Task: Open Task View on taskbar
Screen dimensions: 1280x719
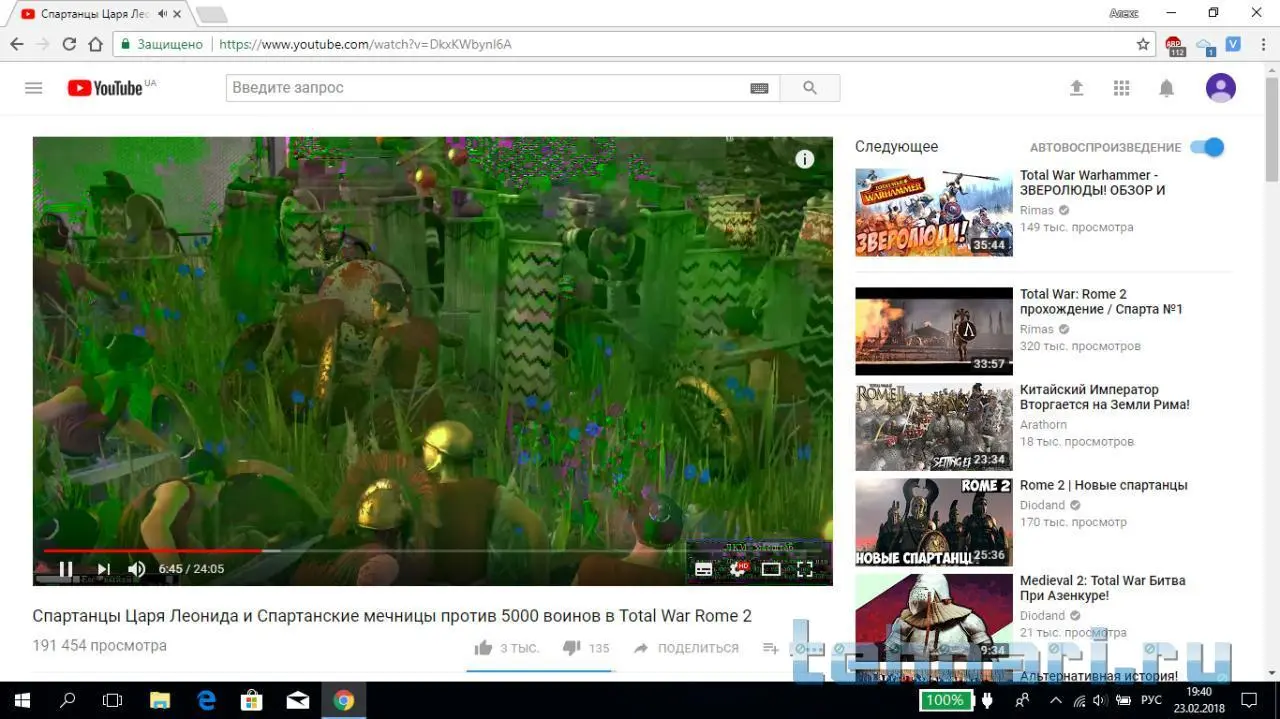Action: [113, 700]
